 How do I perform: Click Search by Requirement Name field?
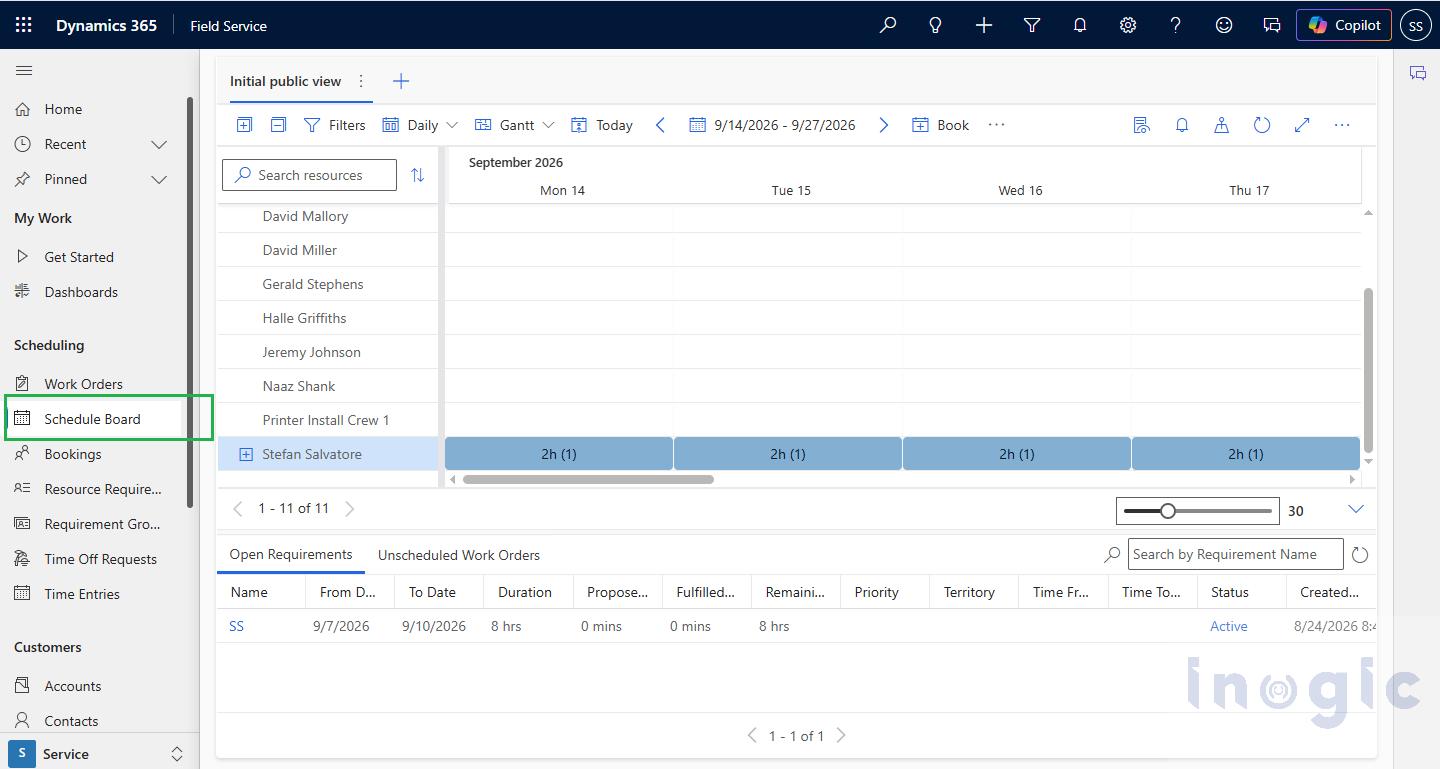tap(1236, 554)
